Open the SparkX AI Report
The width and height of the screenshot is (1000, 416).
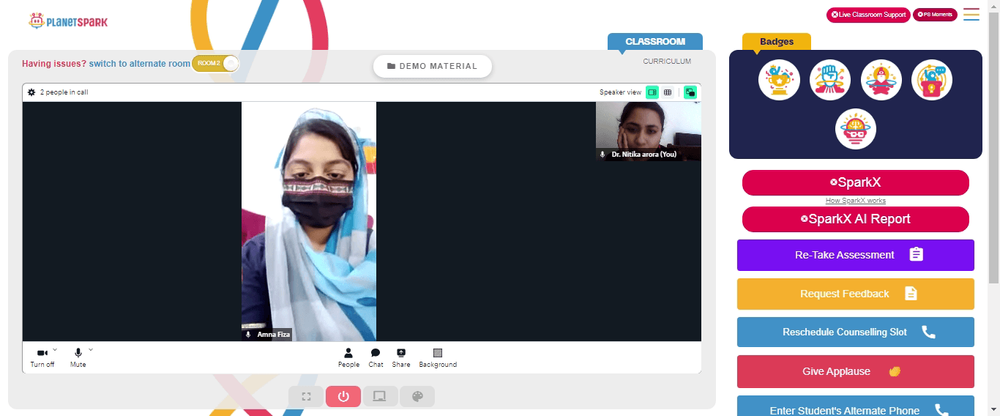[855, 219]
